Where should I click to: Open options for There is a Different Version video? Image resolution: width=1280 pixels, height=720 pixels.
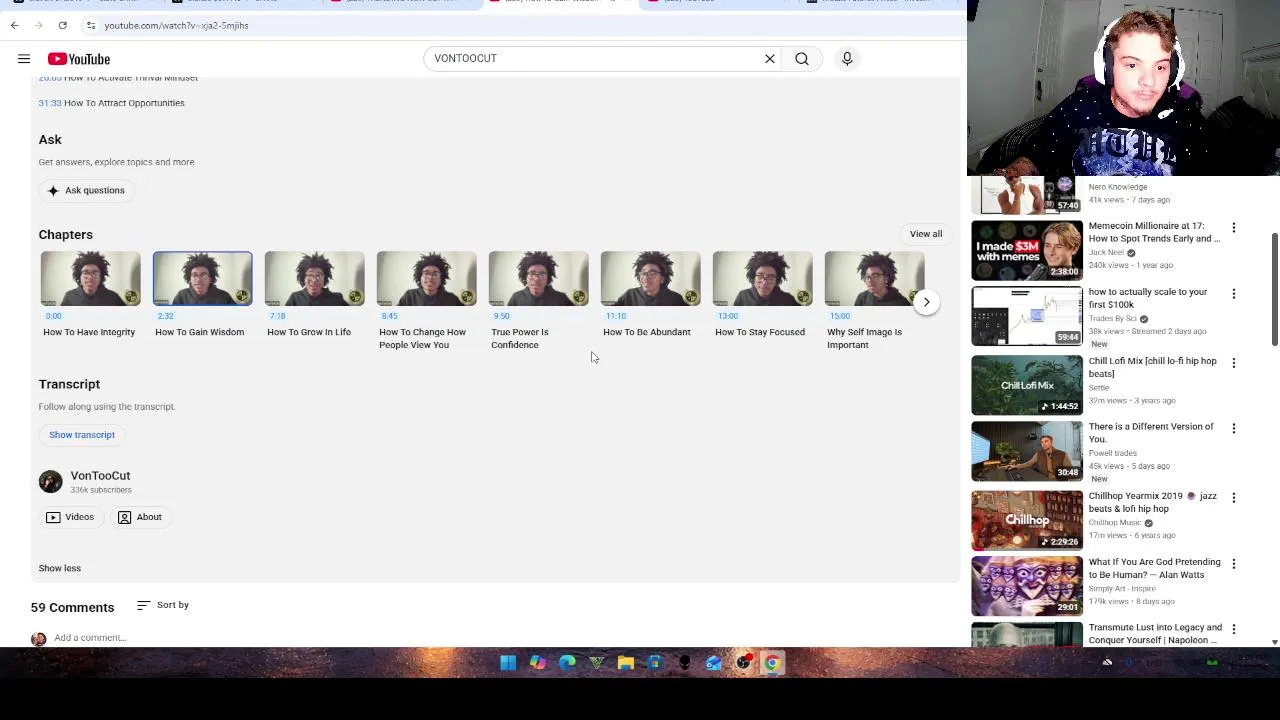click(1234, 429)
